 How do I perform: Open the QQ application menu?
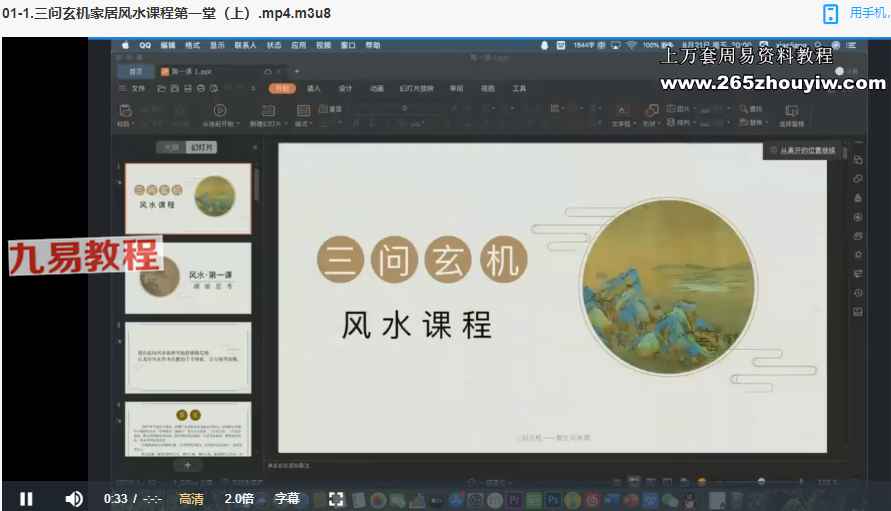click(x=145, y=45)
